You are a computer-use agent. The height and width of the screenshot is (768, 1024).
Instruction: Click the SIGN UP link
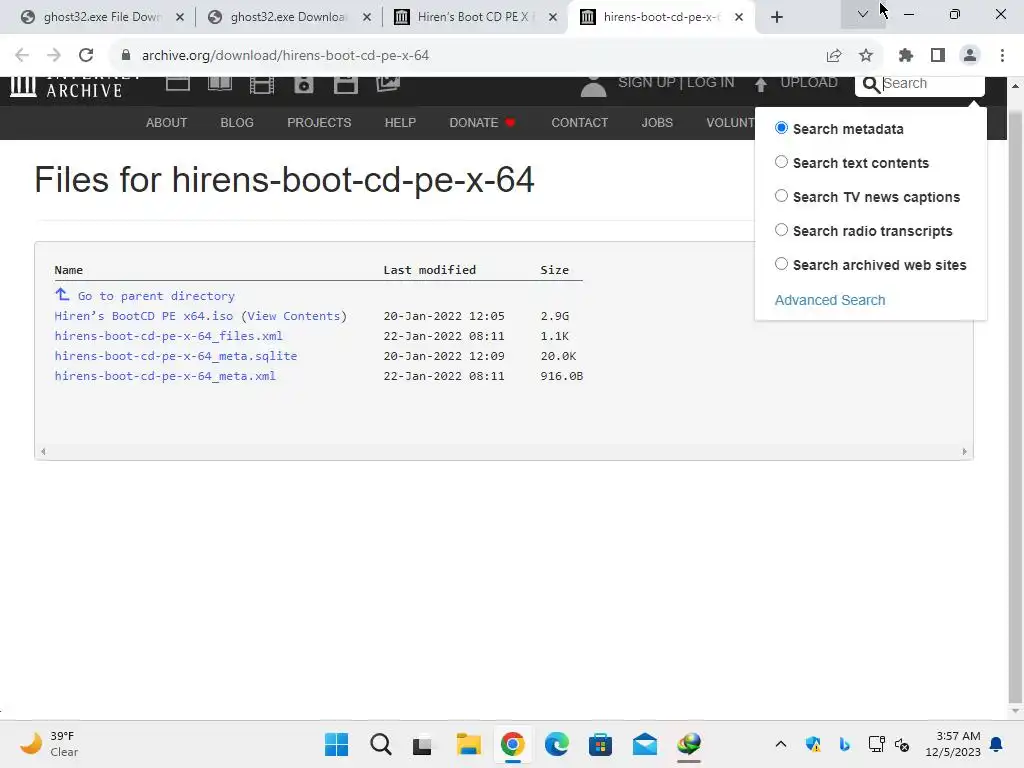pyautogui.click(x=647, y=83)
